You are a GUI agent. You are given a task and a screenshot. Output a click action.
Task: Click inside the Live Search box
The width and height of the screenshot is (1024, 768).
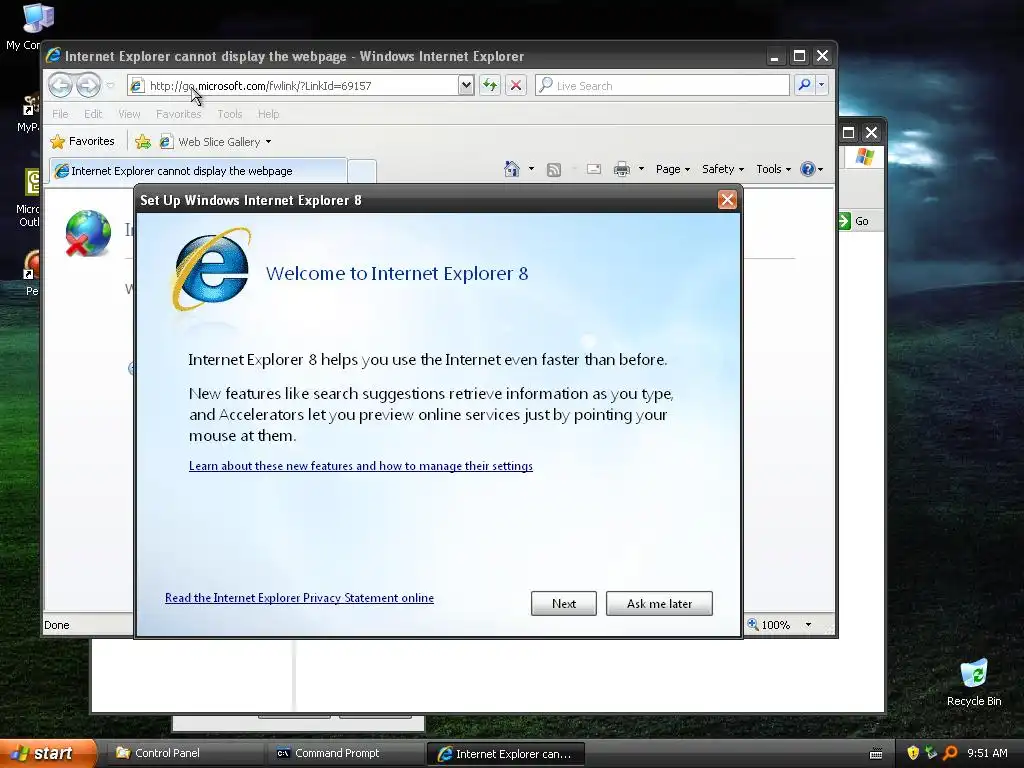662,86
